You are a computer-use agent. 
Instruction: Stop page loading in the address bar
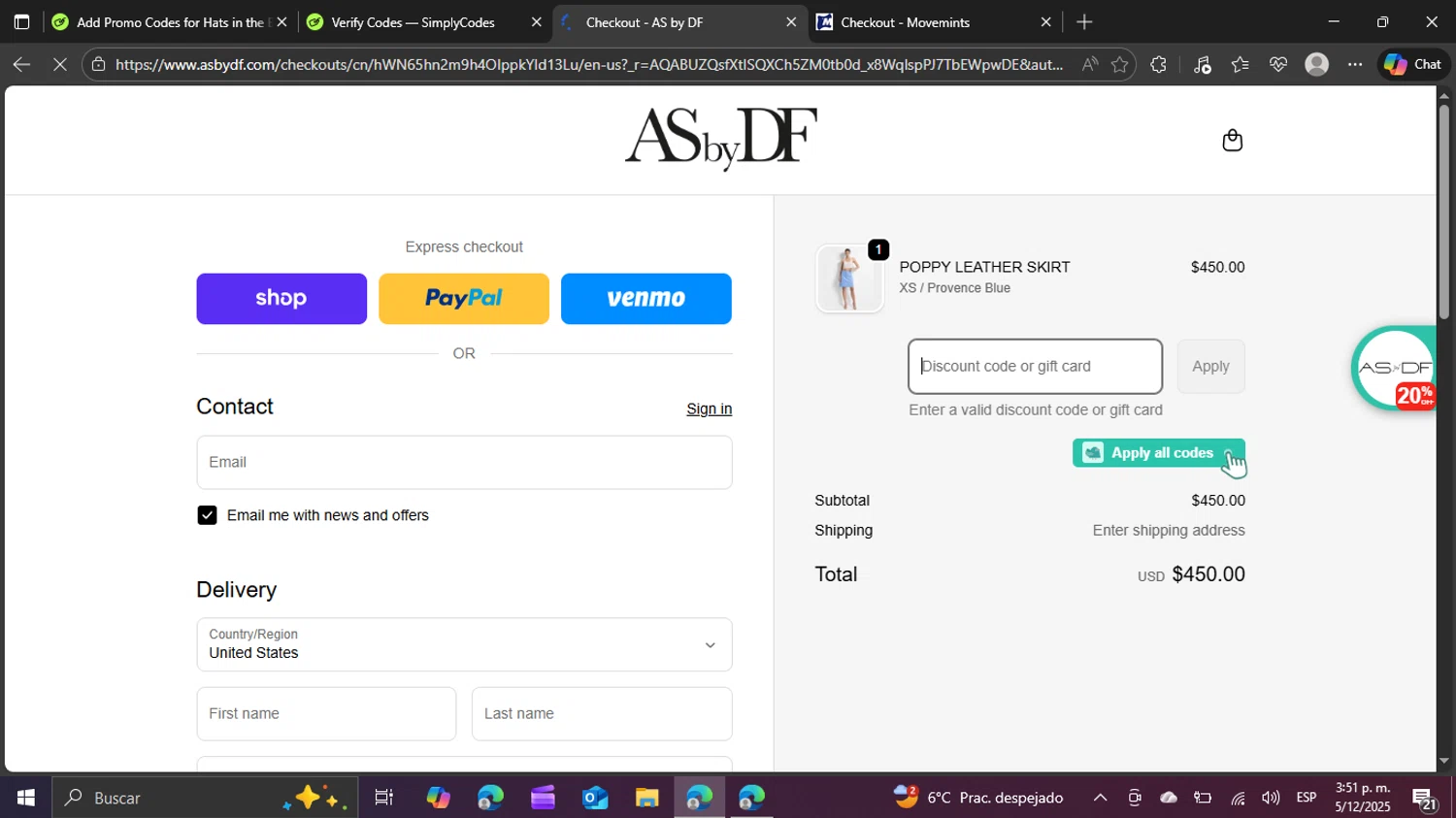[x=59, y=64]
